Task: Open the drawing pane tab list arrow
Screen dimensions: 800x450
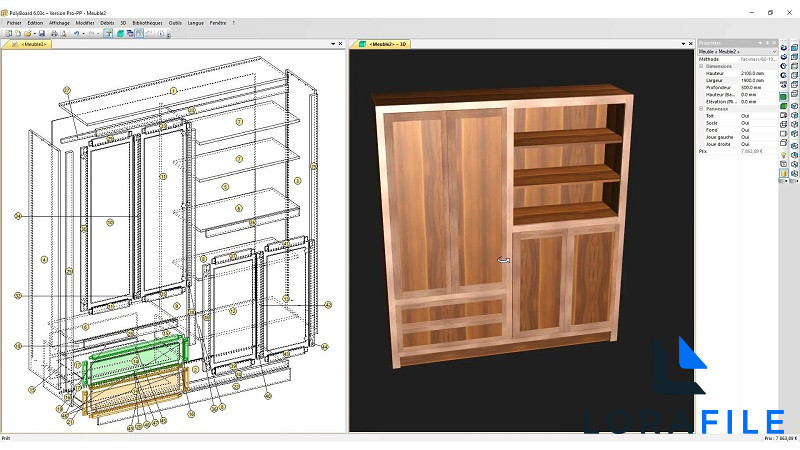Action: (x=333, y=44)
